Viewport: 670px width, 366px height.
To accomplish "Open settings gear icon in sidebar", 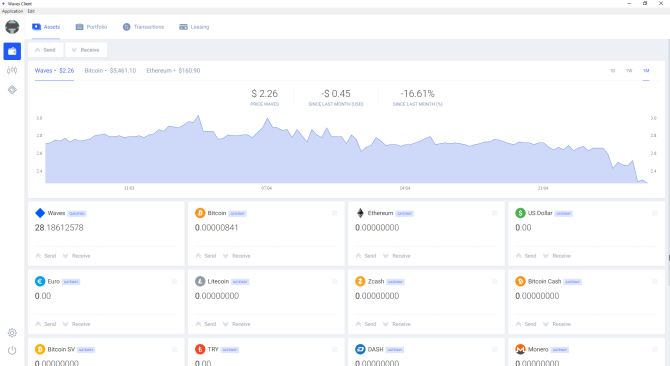I will pyautogui.click(x=12, y=333).
